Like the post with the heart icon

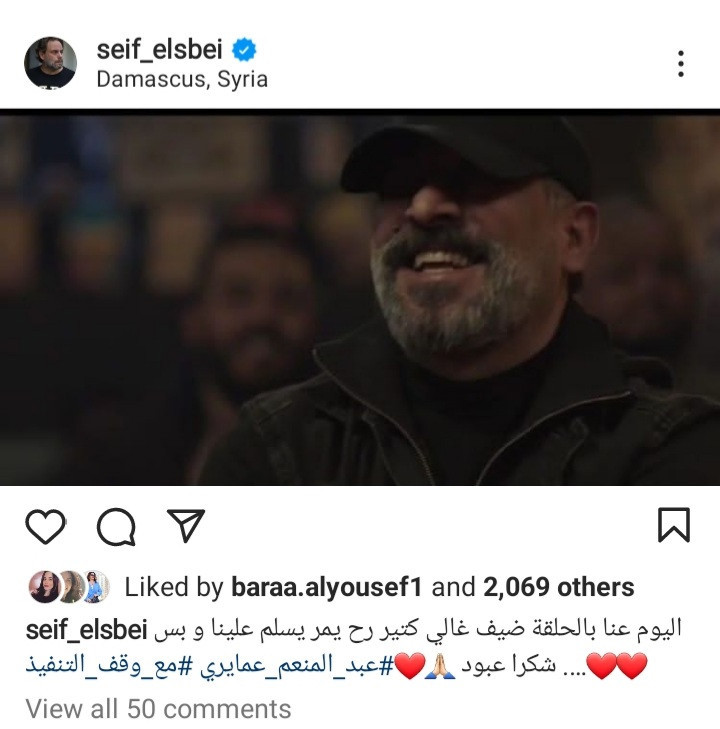46,526
